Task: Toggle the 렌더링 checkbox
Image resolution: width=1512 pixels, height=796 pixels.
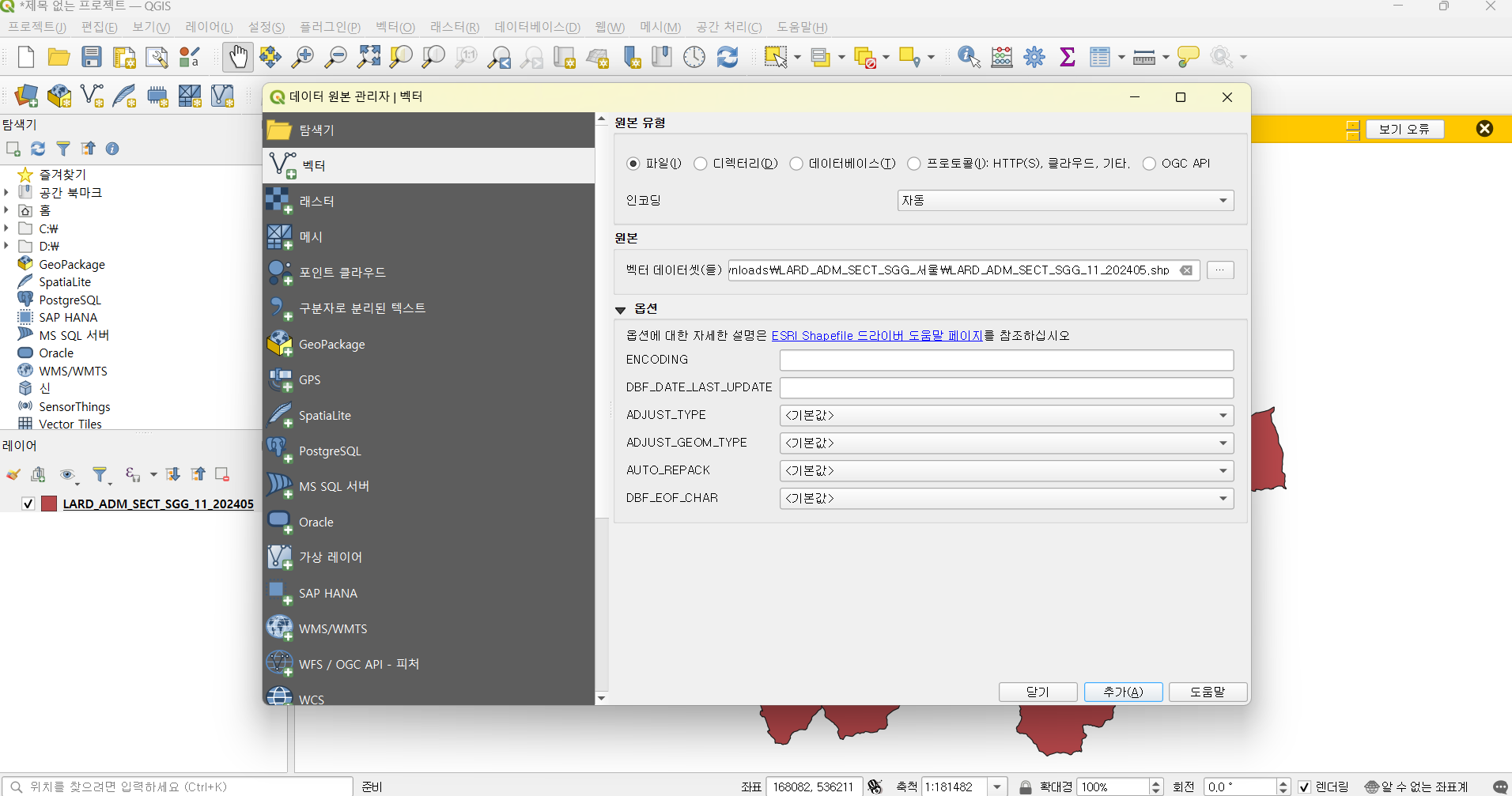Action: point(1304,787)
